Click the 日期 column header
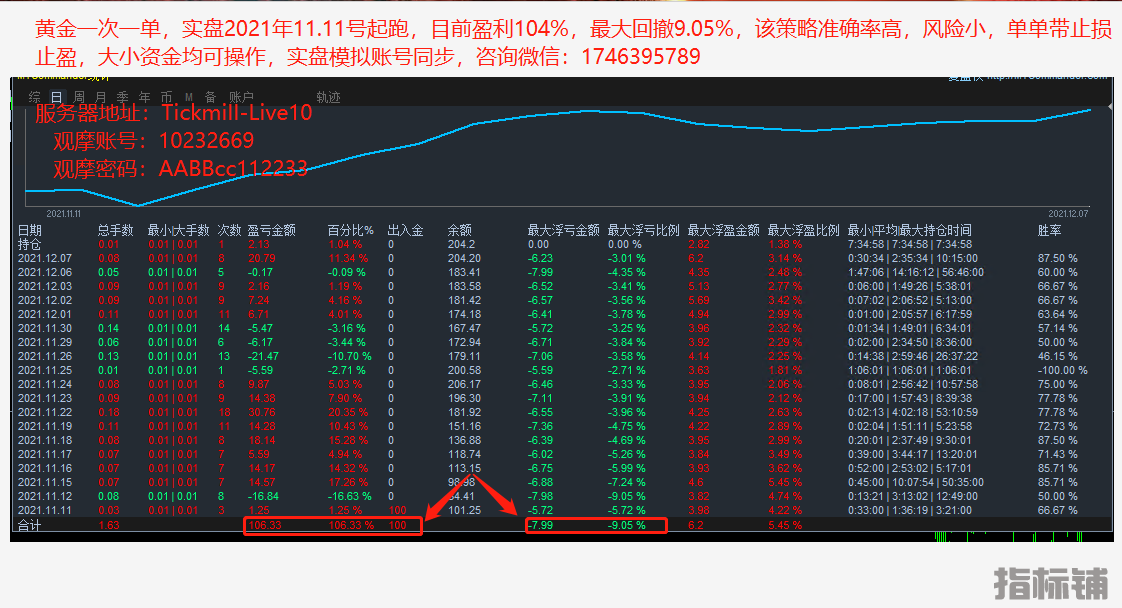The width and height of the screenshot is (1122, 608). tap(30, 230)
